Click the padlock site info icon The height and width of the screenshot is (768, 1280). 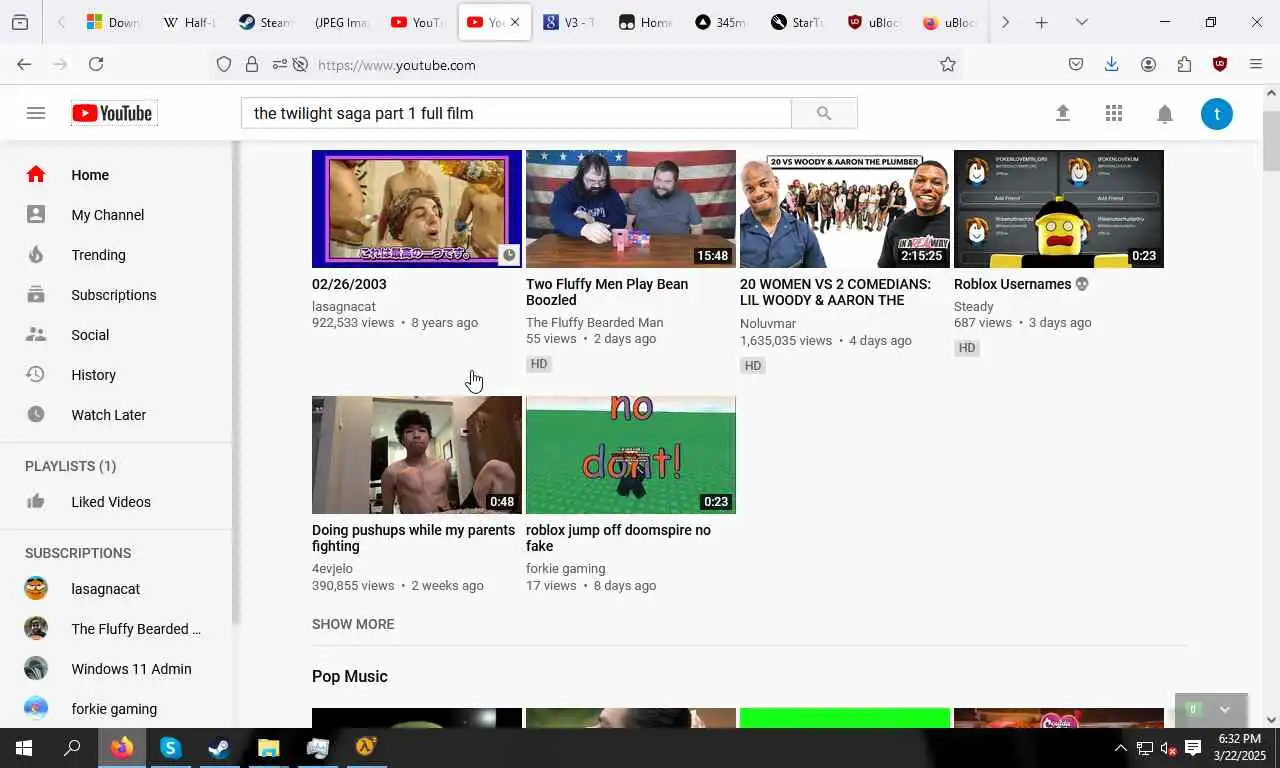[x=252, y=65]
